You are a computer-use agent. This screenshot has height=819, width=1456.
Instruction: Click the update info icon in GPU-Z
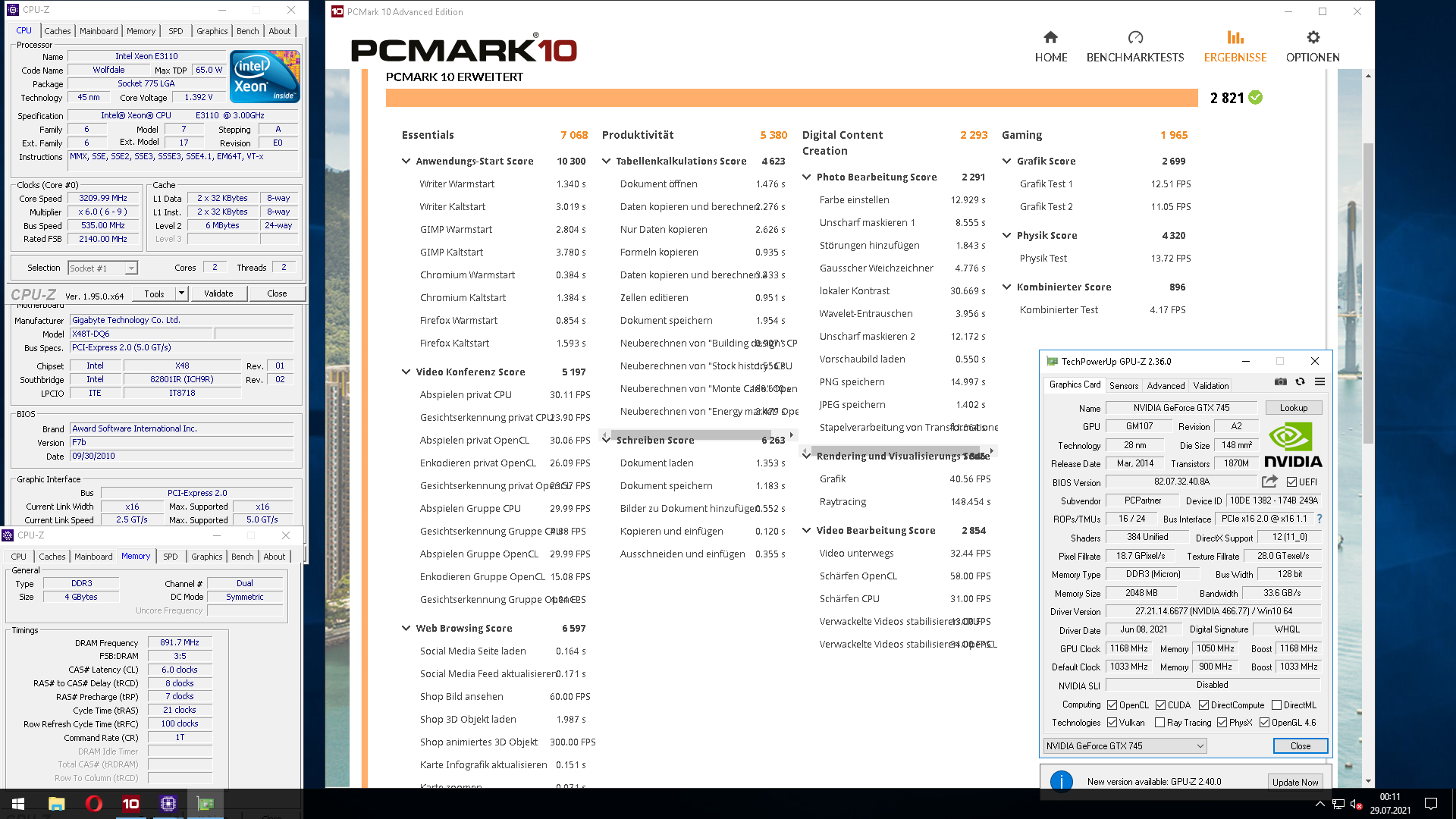(x=1061, y=781)
